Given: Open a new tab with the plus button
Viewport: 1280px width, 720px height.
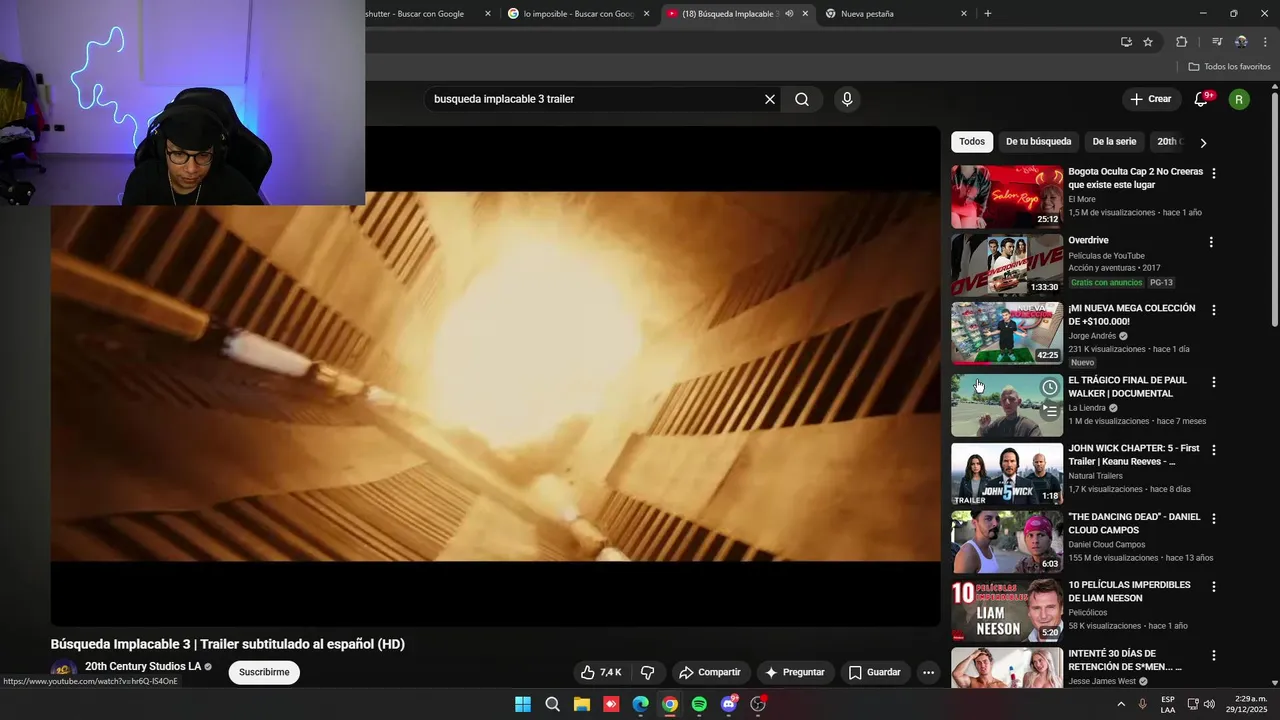Looking at the screenshot, I should click(x=988, y=14).
